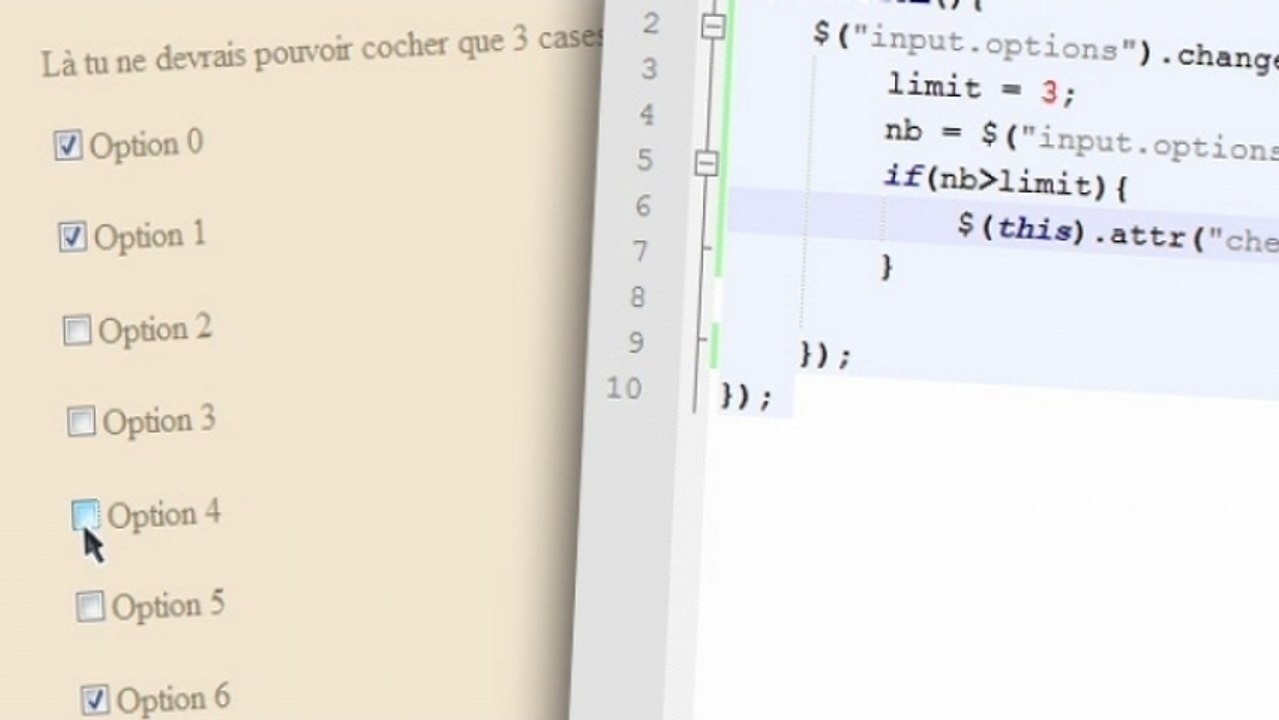Click the 'Option 4' label text
Screen dimensions: 1279x720
point(164,515)
